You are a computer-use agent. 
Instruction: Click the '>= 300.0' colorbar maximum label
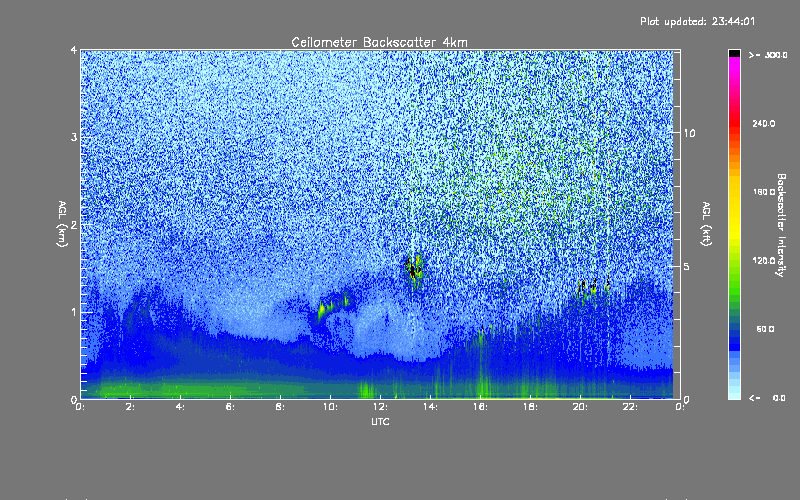point(768,55)
